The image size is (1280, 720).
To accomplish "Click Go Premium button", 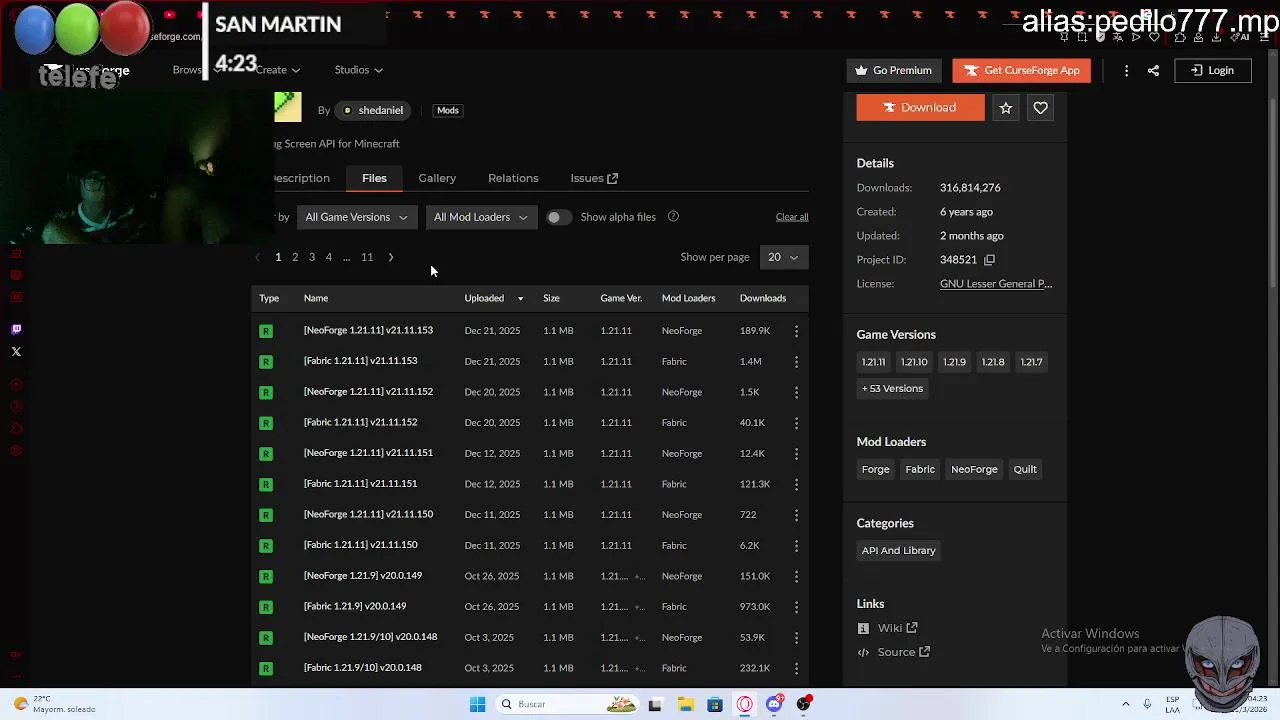I will pos(894,70).
